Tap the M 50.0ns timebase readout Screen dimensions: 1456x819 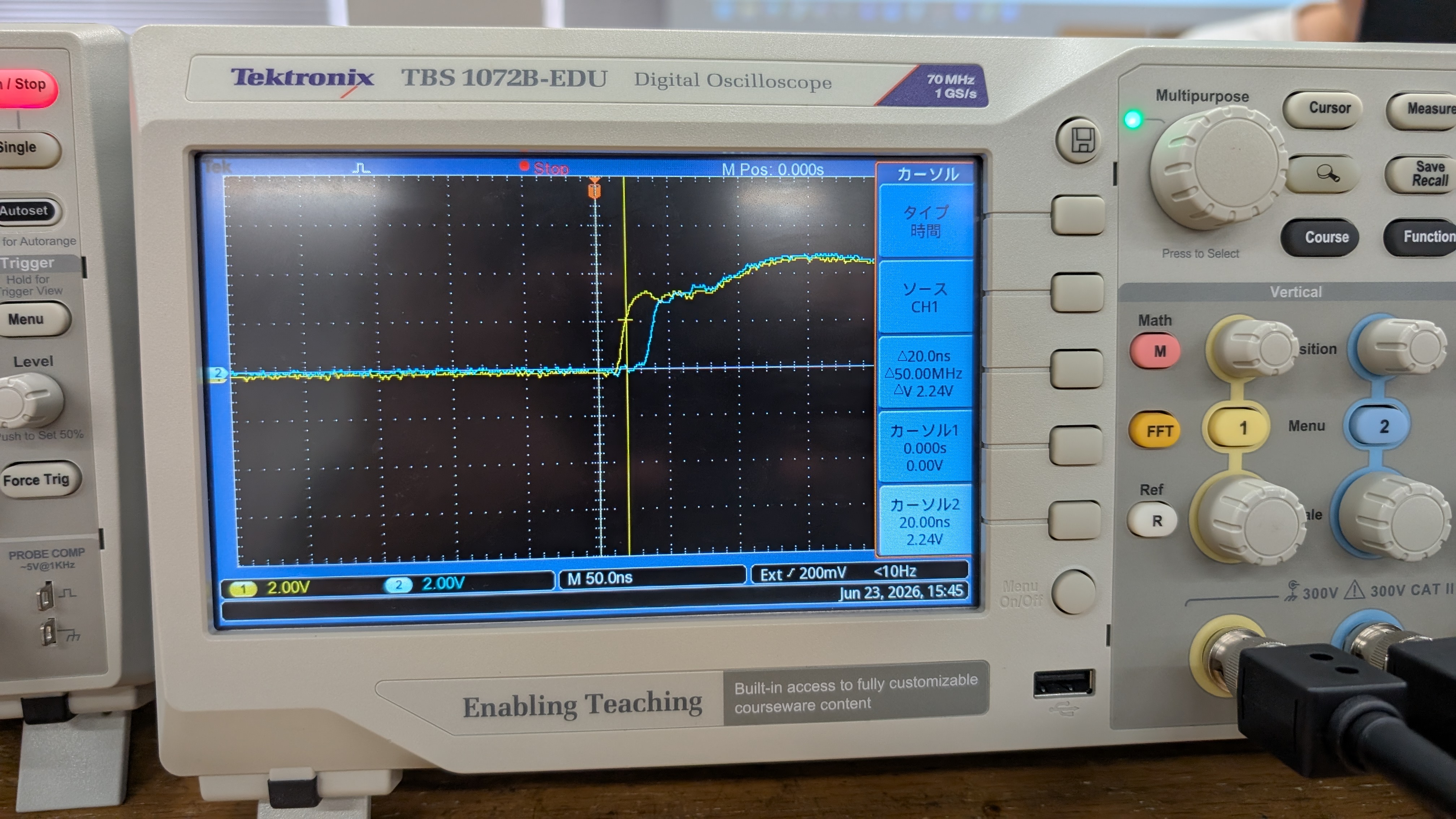click(600, 578)
